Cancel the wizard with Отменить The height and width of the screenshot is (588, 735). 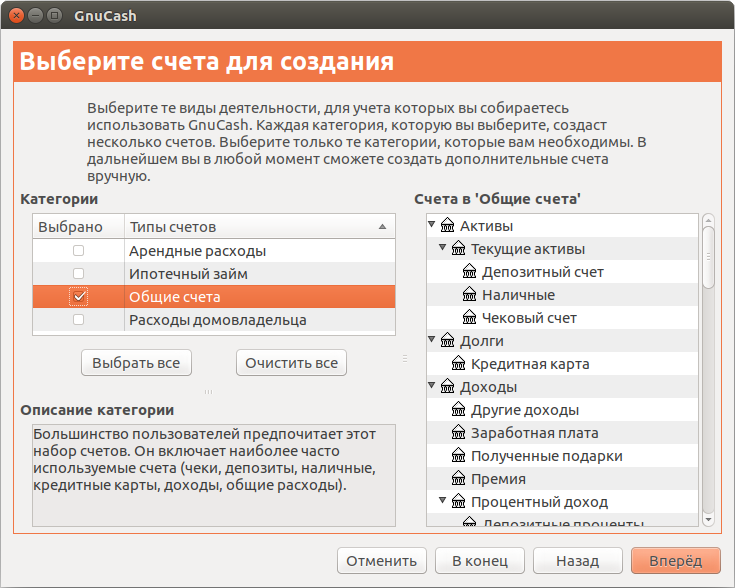(382, 561)
